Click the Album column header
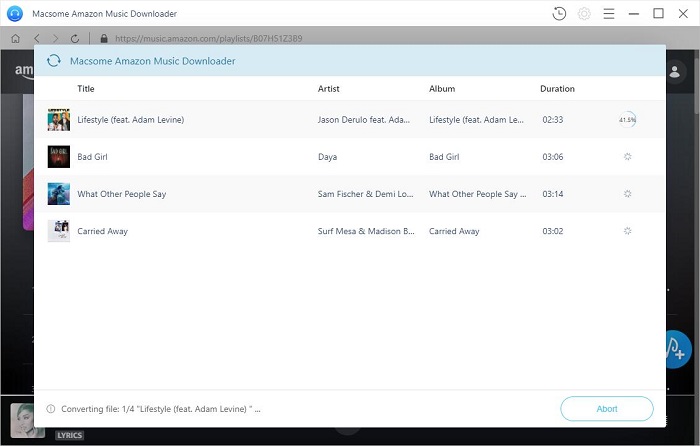700x446 pixels. 442,88
